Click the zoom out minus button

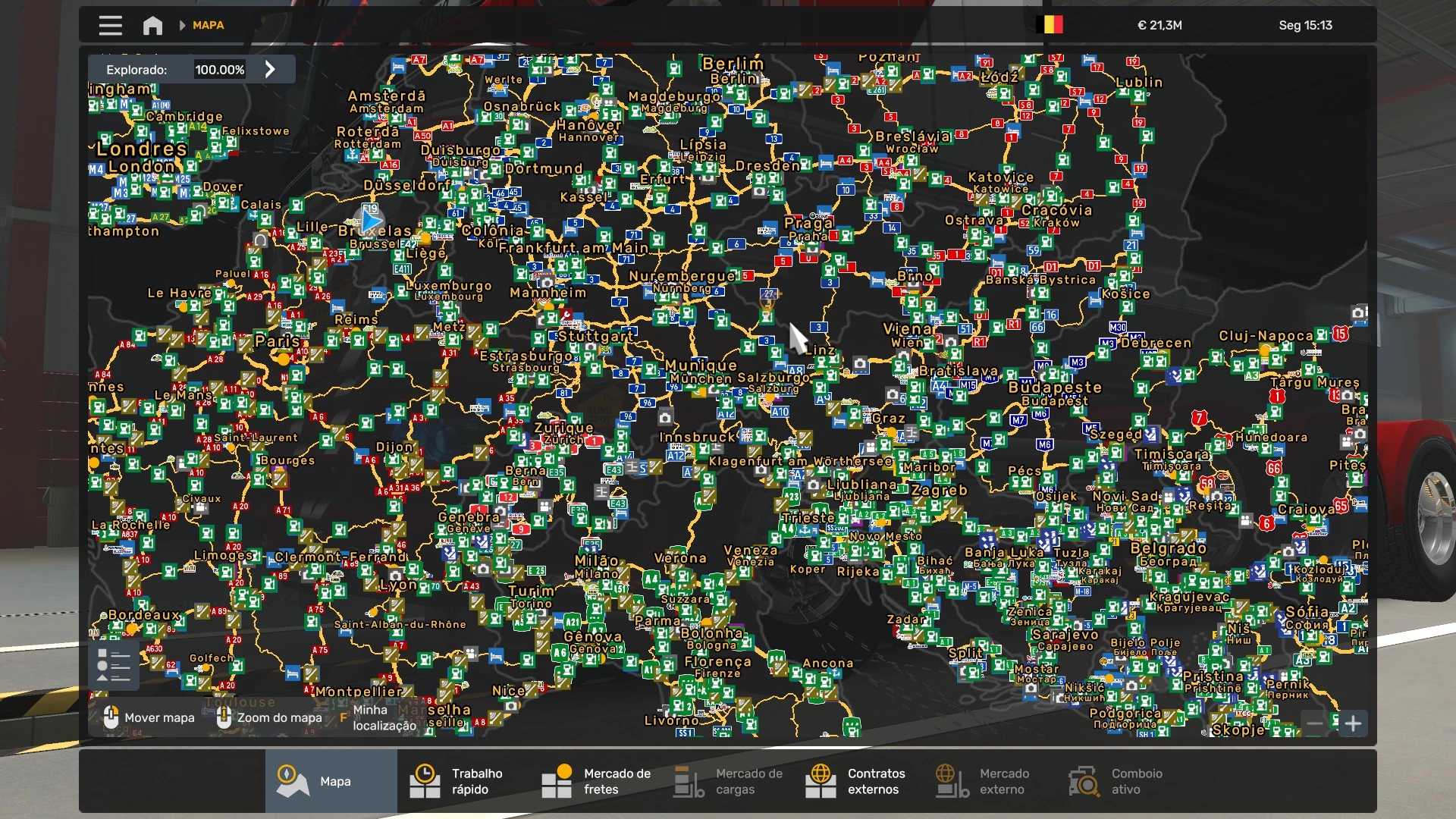(1315, 723)
